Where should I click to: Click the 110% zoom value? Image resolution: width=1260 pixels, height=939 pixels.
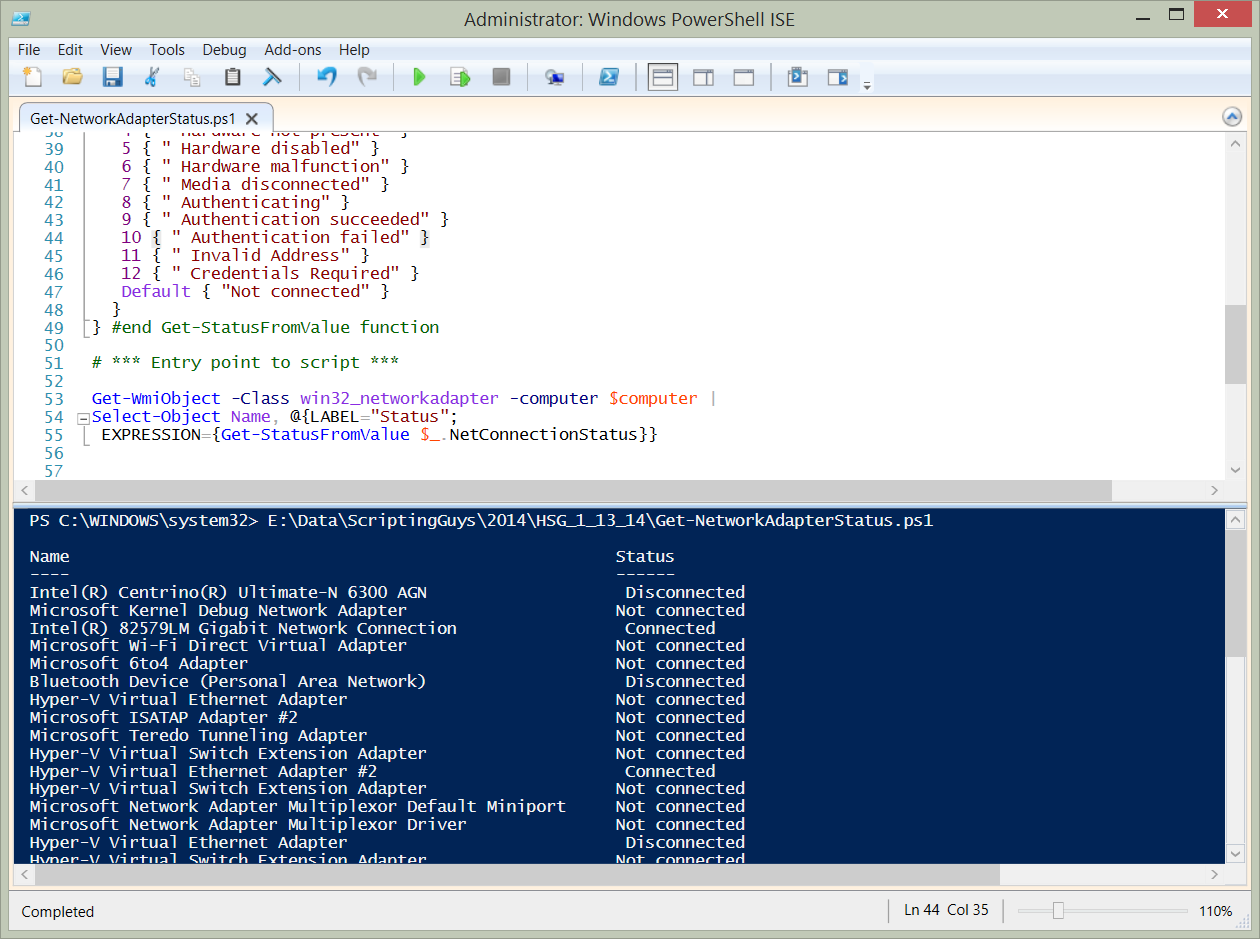coord(1215,911)
